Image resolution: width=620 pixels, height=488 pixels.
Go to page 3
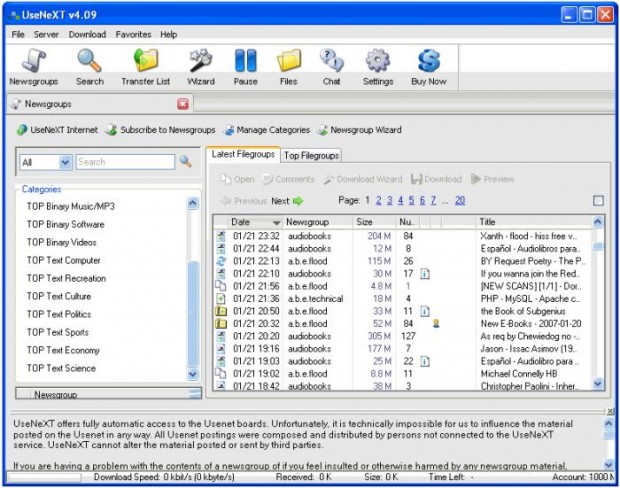coord(390,200)
